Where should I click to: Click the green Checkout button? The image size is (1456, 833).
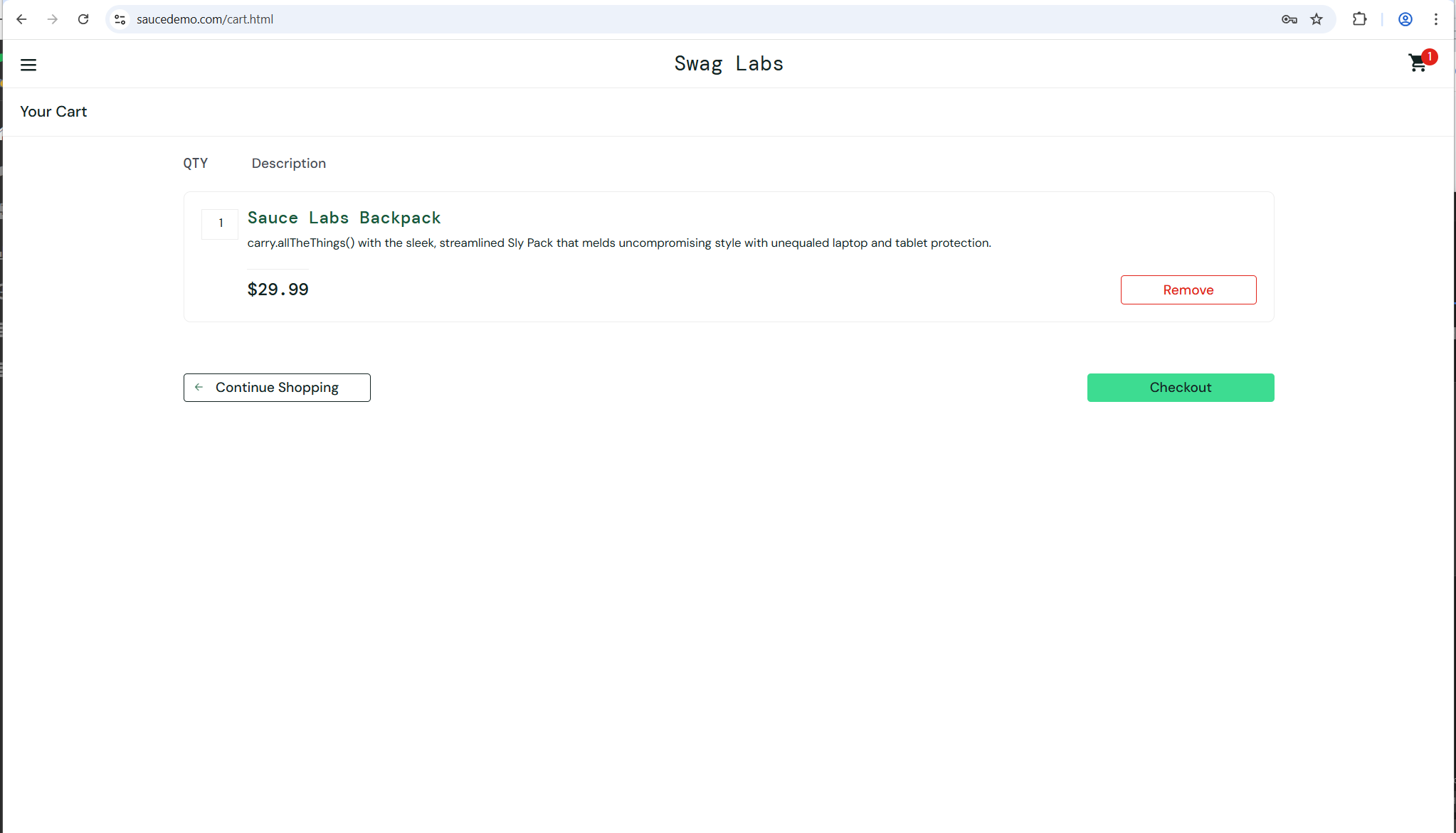(x=1180, y=387)
